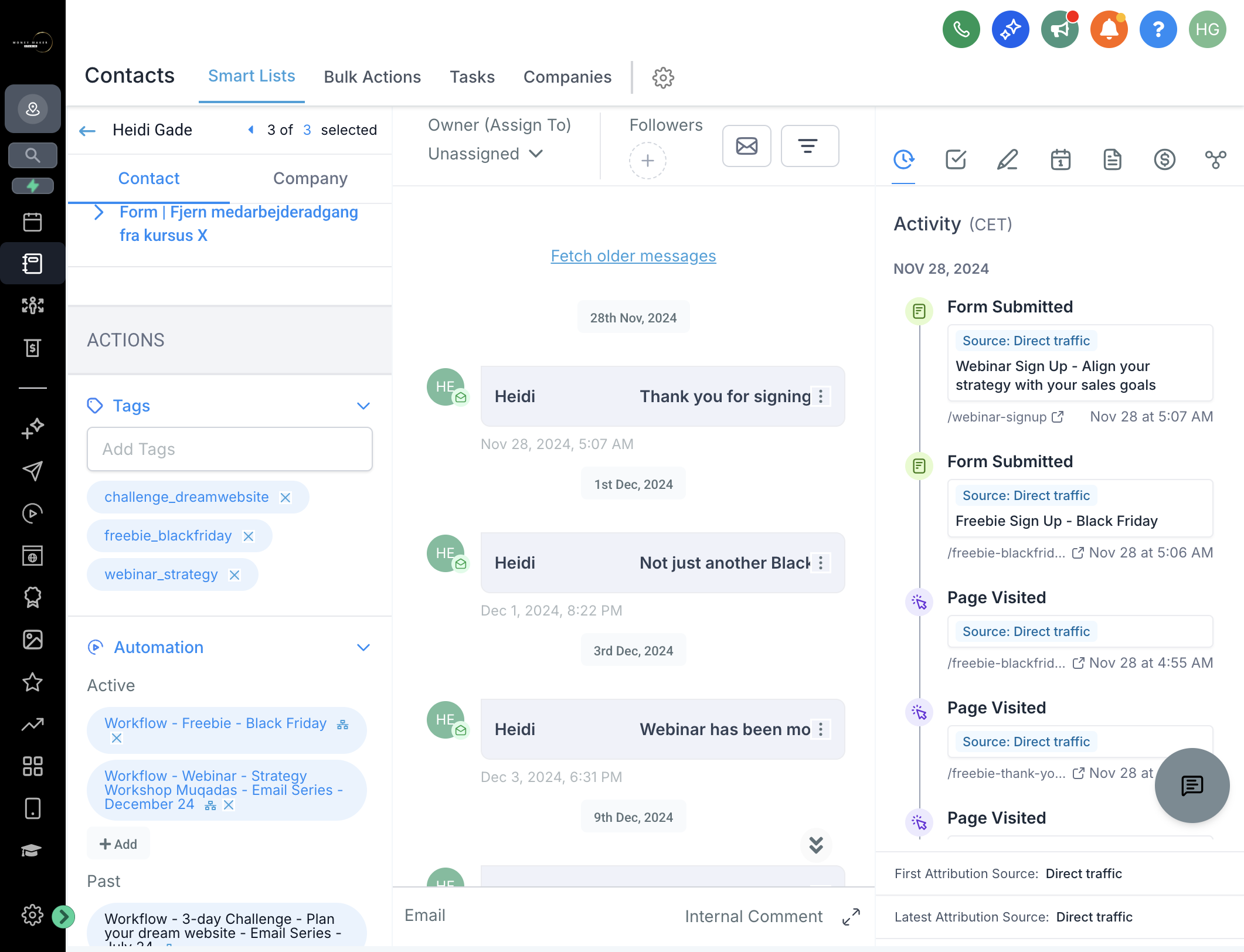Screen dimensions: 1244x952
Task: Click Fetch older messages link
Action: pos(633,256)
